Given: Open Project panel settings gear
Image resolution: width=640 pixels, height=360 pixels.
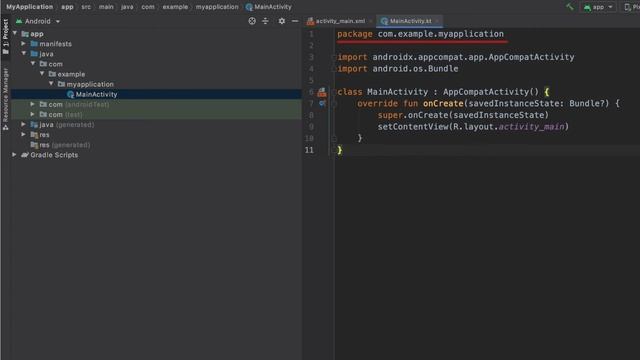Looking at the screenshot, I should pos(282,21).
